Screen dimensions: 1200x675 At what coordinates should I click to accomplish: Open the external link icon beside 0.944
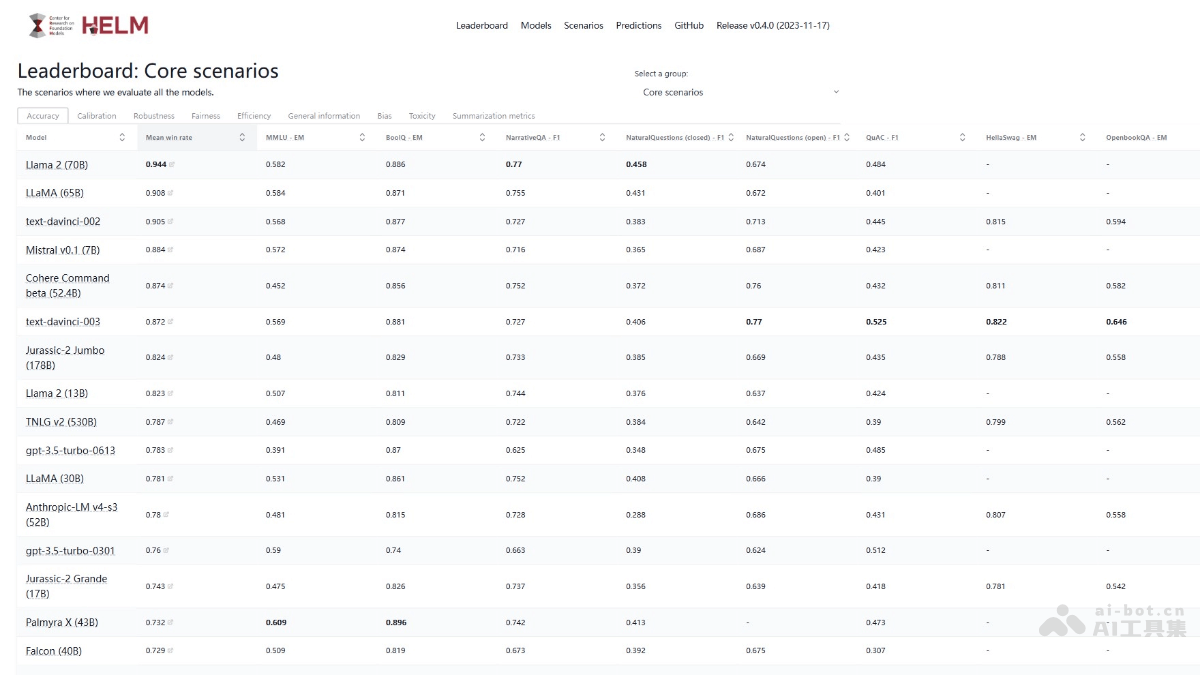(172, 164)
